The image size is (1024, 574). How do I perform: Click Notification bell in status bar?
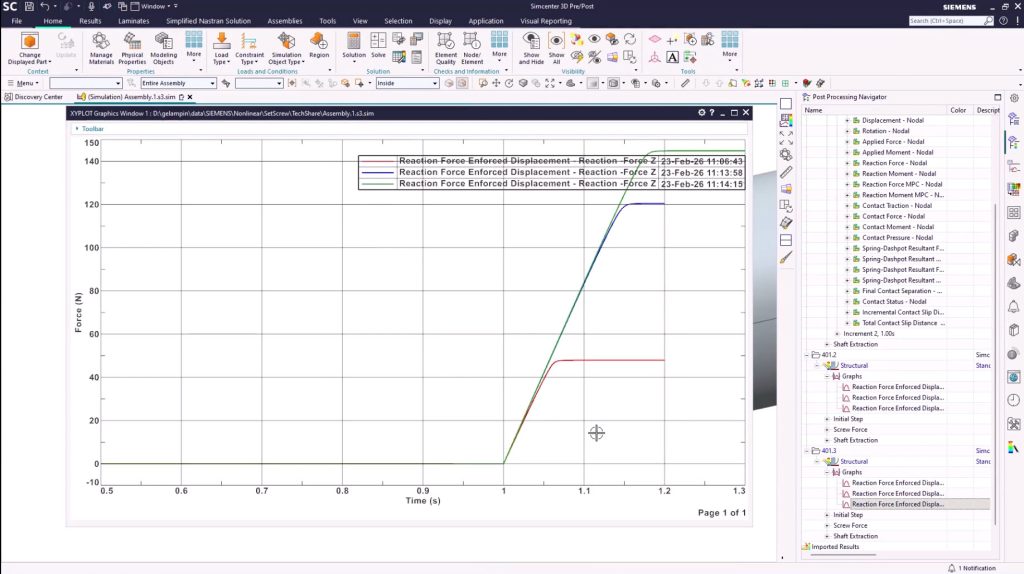952,568
